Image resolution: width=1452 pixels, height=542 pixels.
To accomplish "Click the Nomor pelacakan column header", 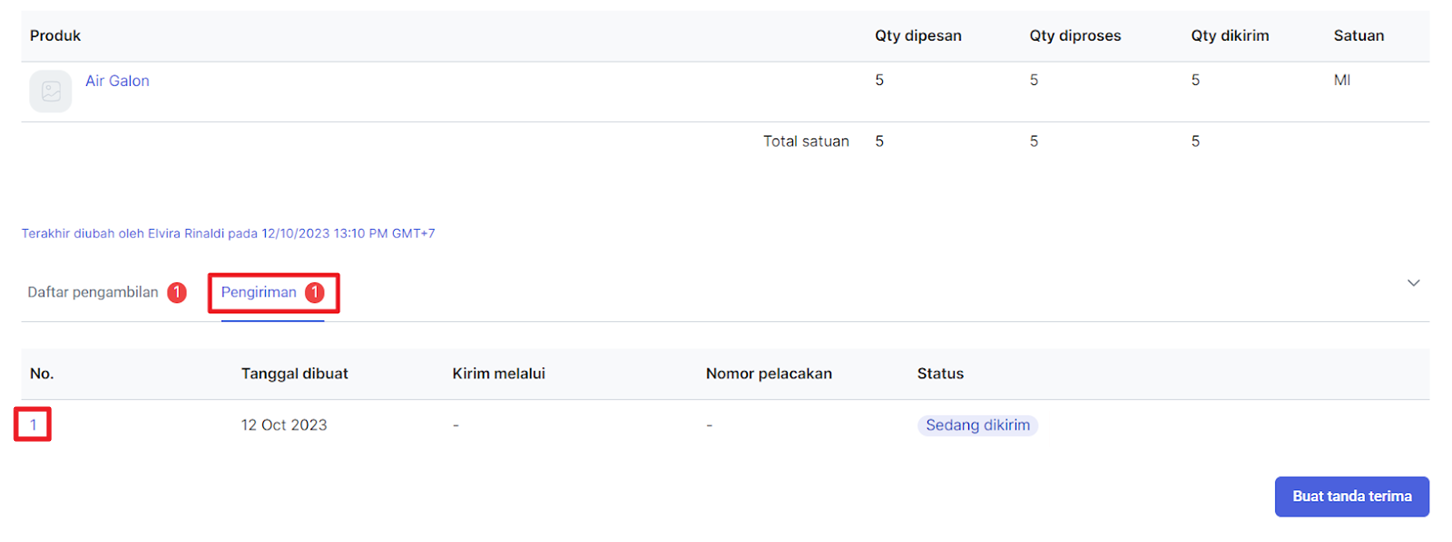I will click(769, 374).
